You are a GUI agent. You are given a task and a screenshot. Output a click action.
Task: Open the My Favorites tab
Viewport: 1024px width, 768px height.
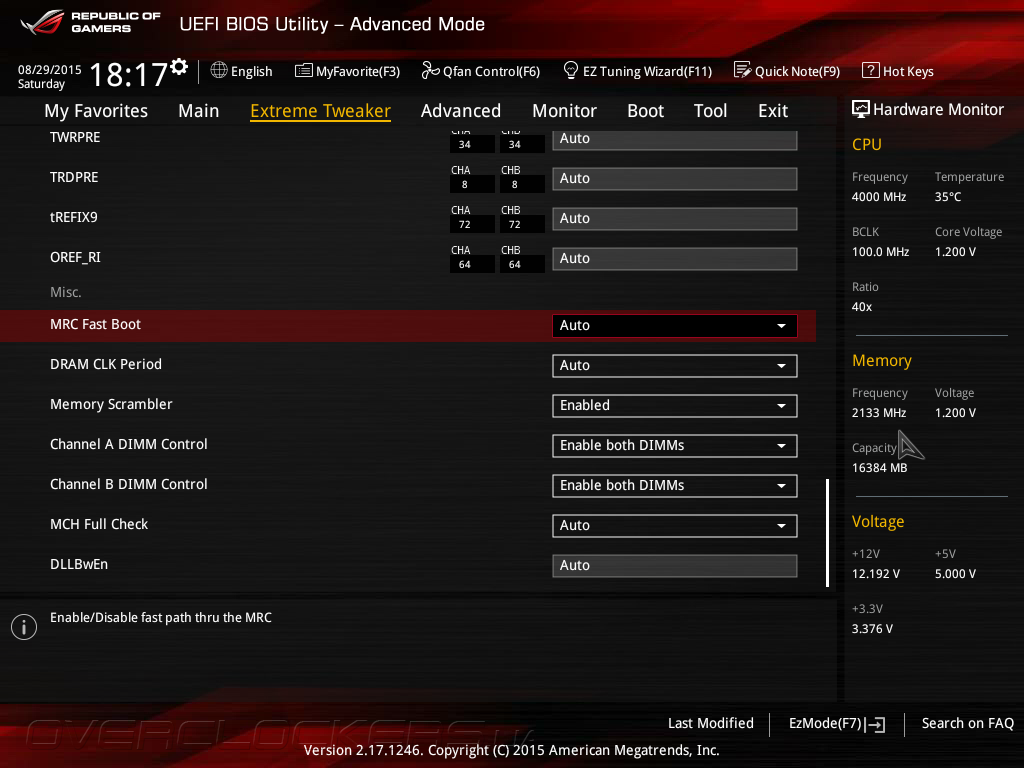coord(96,111)
